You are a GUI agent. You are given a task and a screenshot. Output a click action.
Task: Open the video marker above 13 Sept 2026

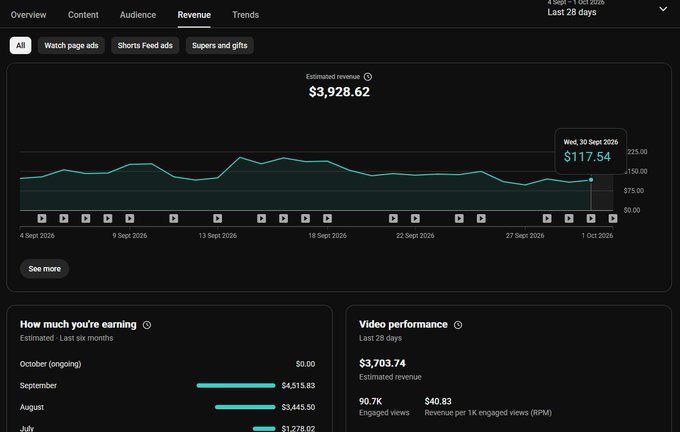(x=217, y=218)
